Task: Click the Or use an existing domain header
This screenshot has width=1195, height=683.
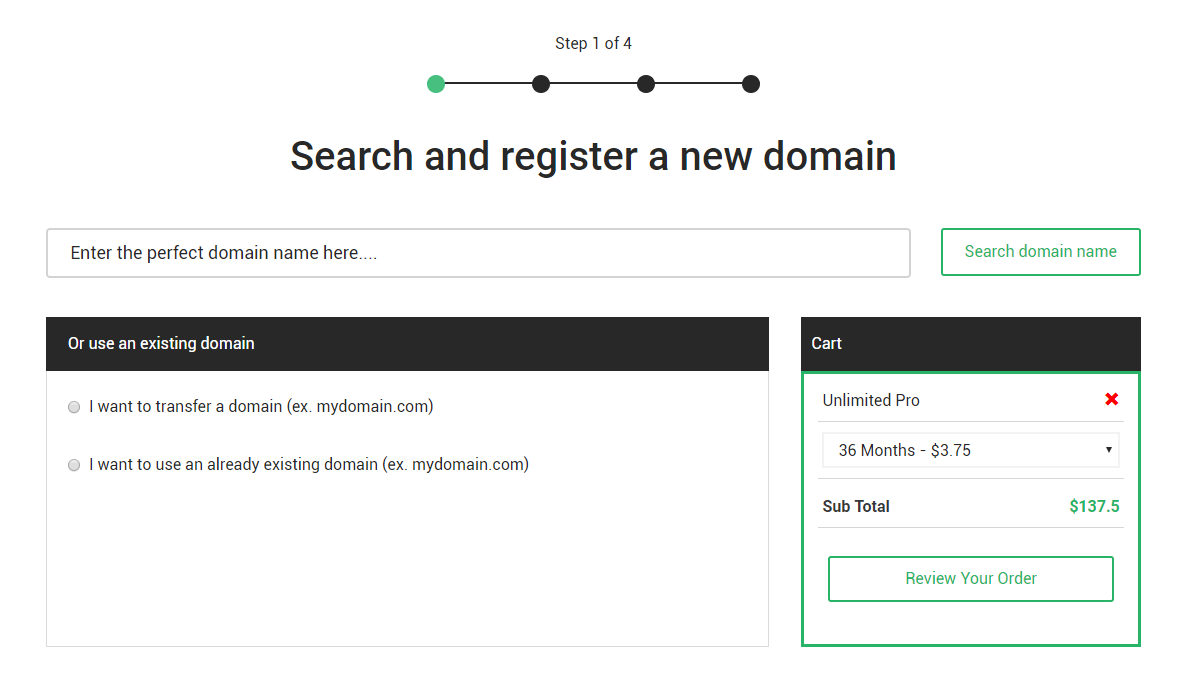Action: pyautogui.click(x=407, y=344)
